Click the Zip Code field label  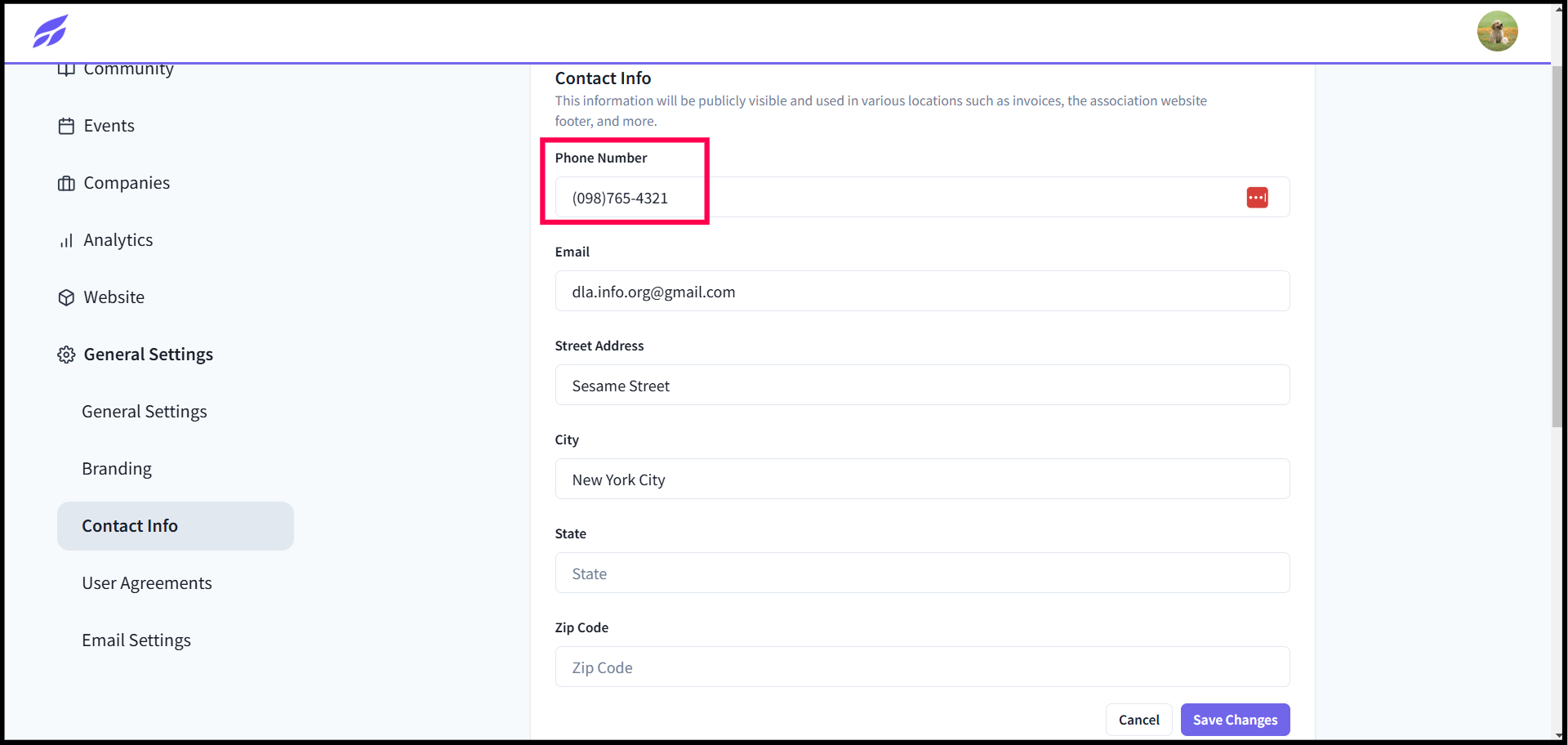click(581, 627)
